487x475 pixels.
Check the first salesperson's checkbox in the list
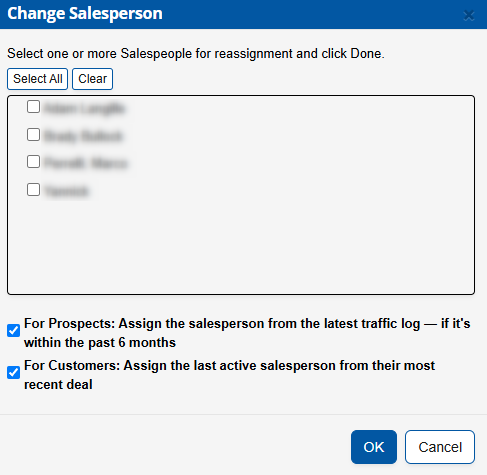coord(33,107)
